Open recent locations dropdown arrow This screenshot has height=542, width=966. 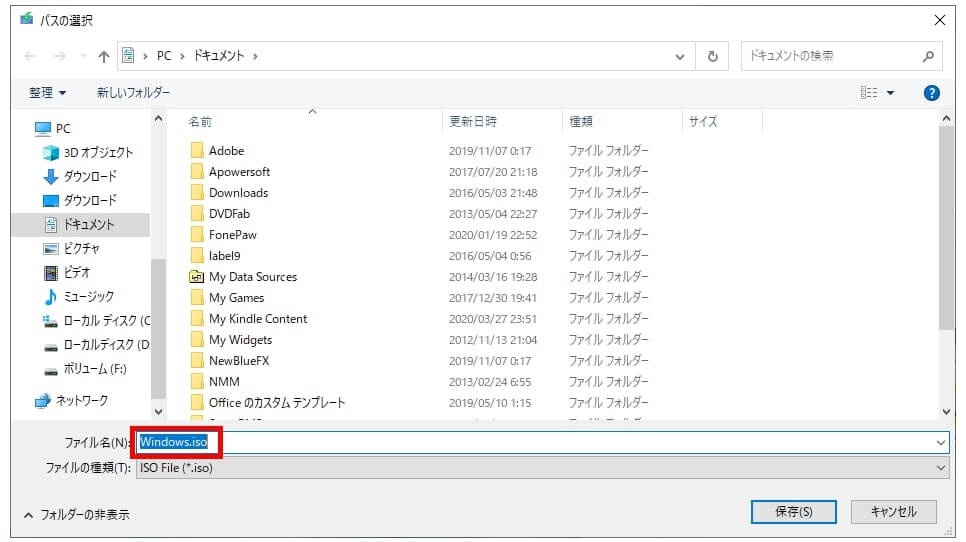(x=83, y=57)
